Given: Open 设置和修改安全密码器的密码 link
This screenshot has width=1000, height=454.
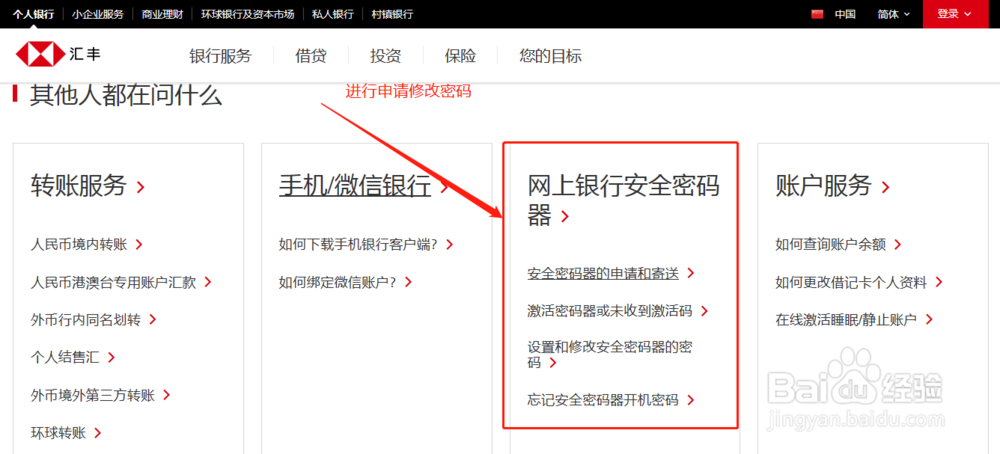Looking at the screenshot, I should (x=610, y=355).
